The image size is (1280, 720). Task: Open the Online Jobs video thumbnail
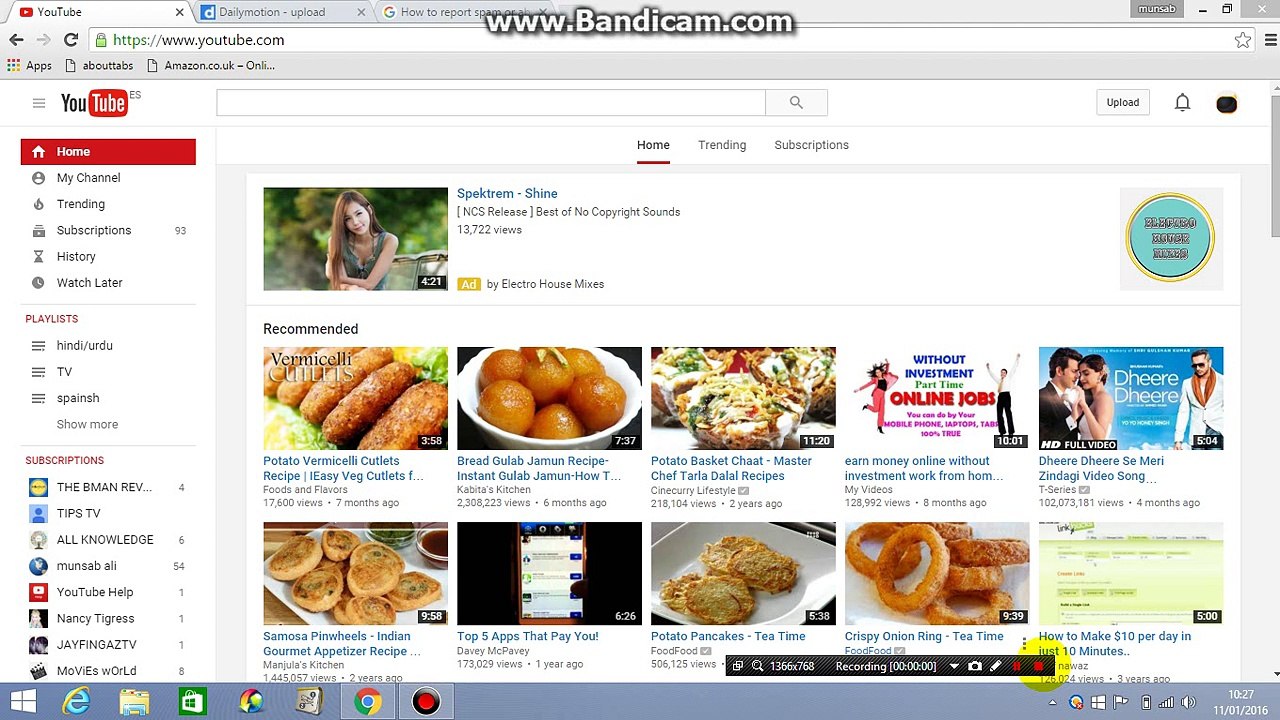(x=937, y=398)
